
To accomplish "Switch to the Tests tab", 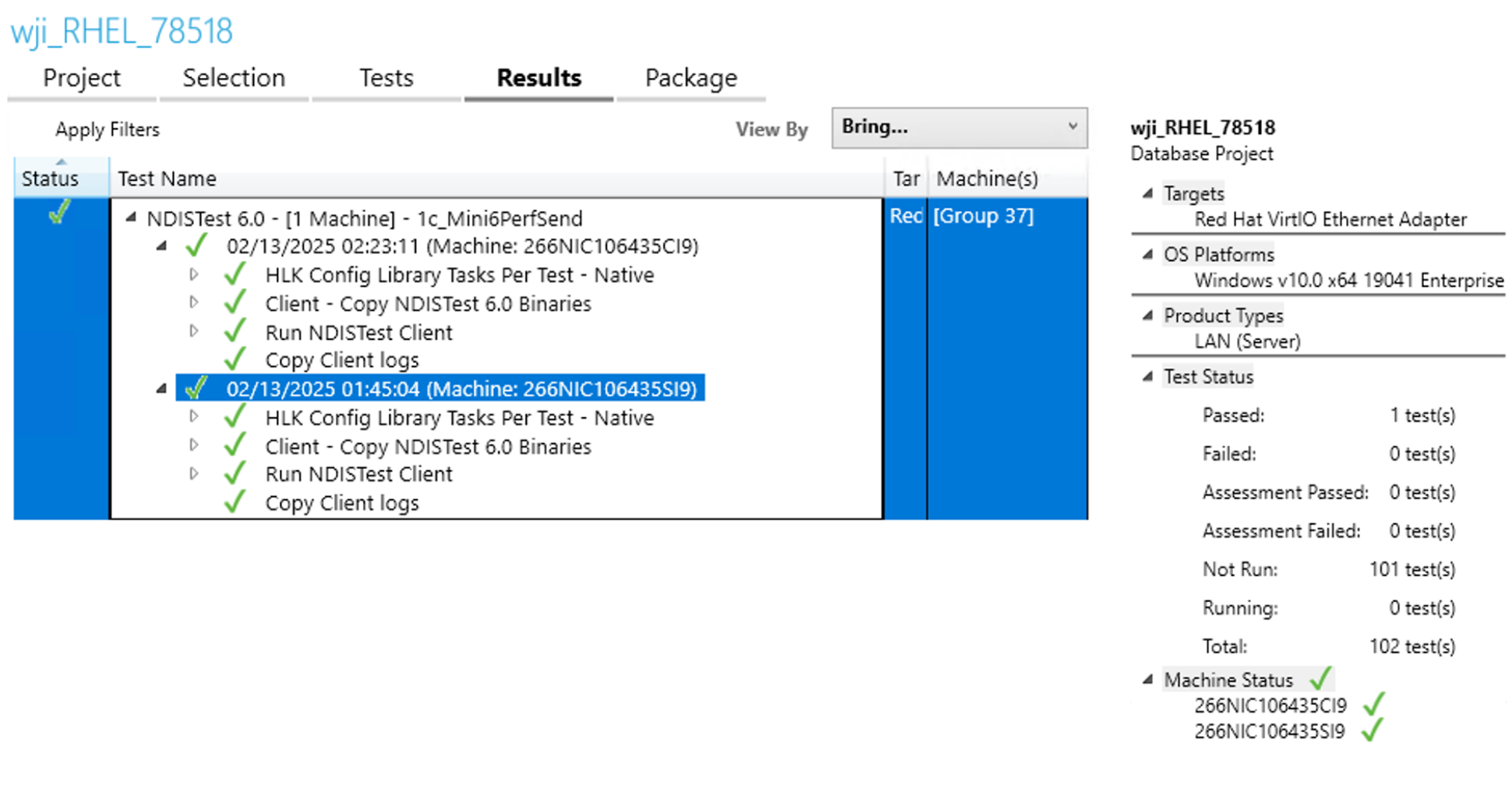I will pyautogui.click(x=386, y=78).
